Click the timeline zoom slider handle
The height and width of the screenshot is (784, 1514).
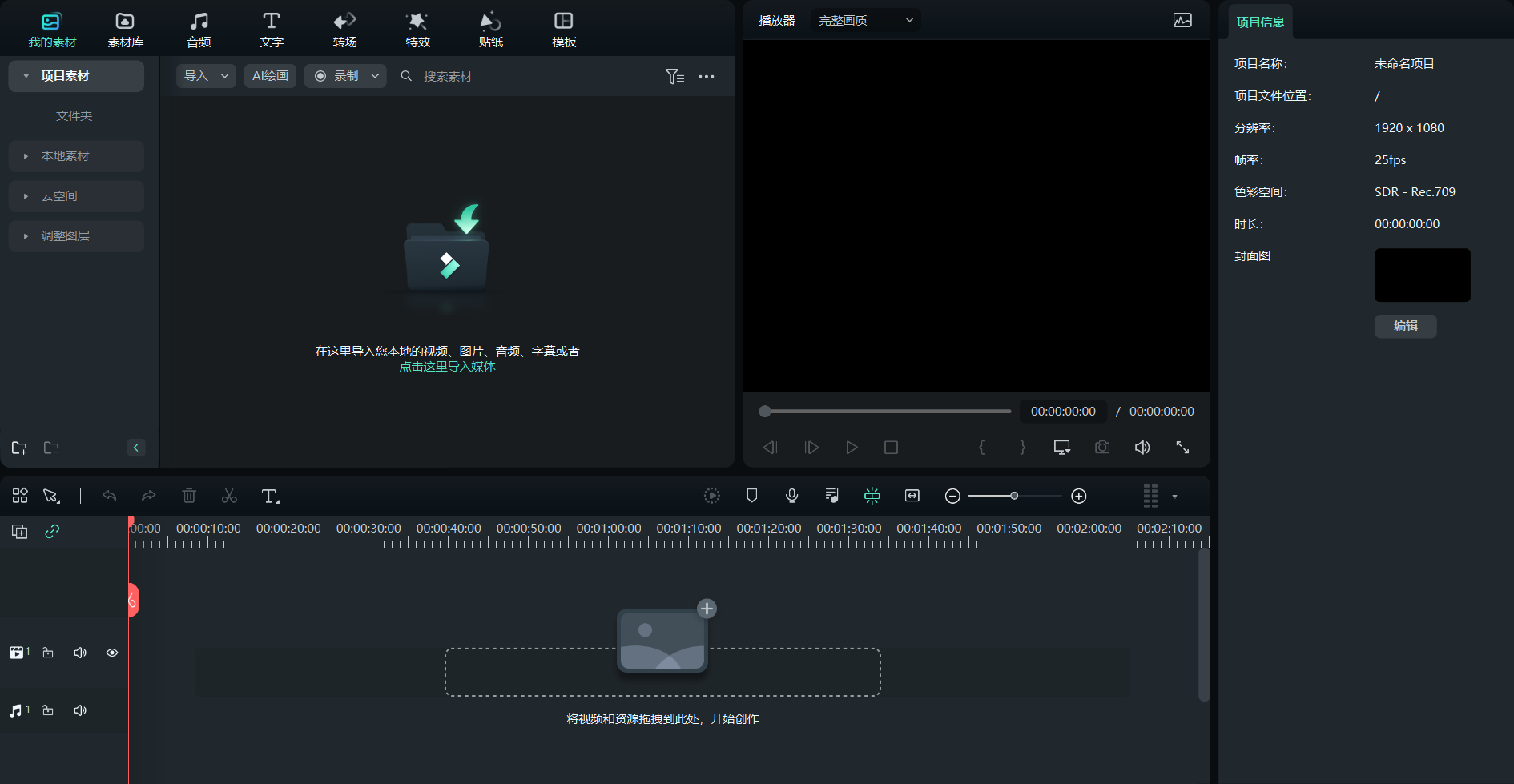coord(1014,496)
